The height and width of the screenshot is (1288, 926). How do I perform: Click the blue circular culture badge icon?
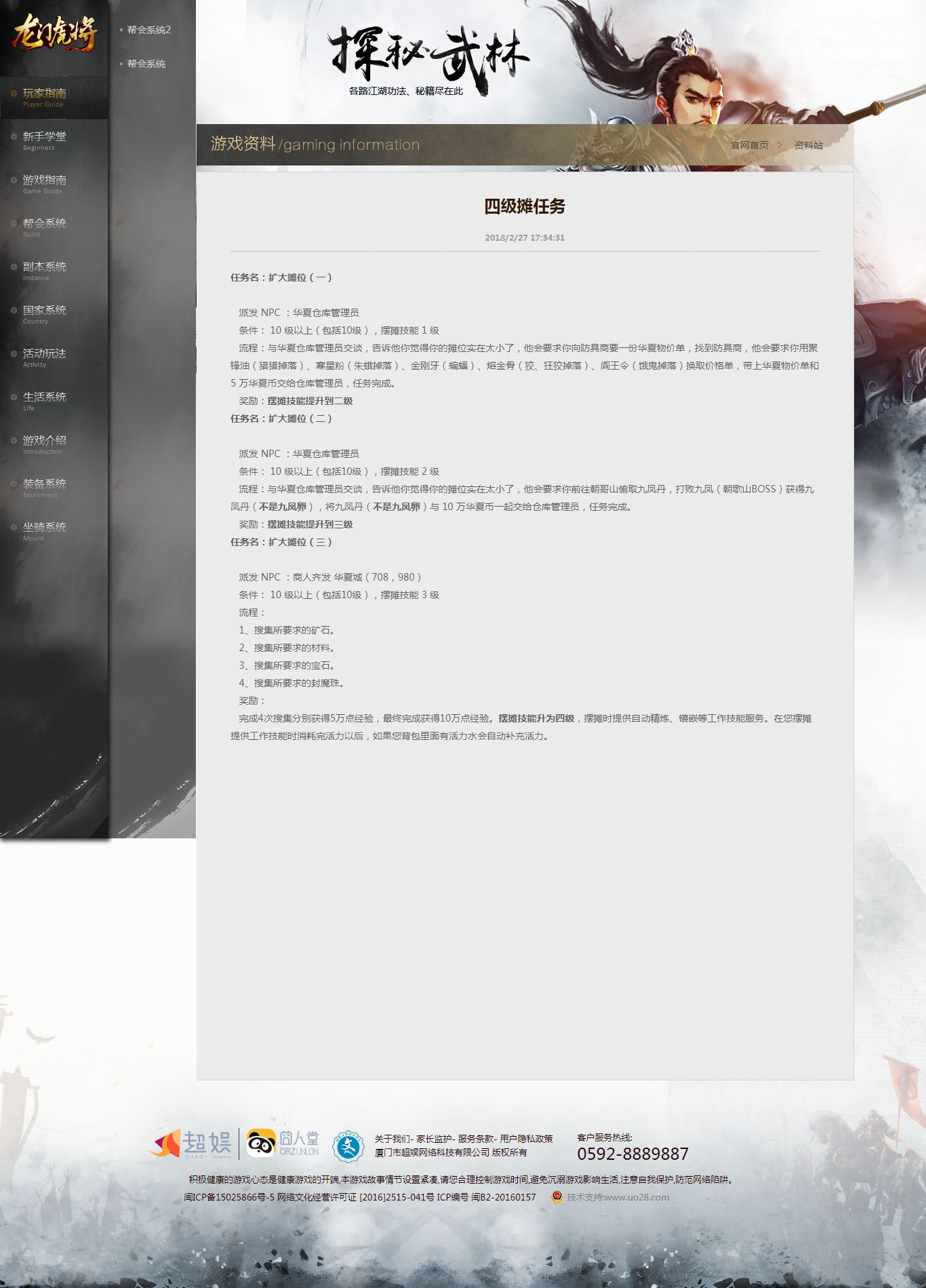[x=348, y=1146]
